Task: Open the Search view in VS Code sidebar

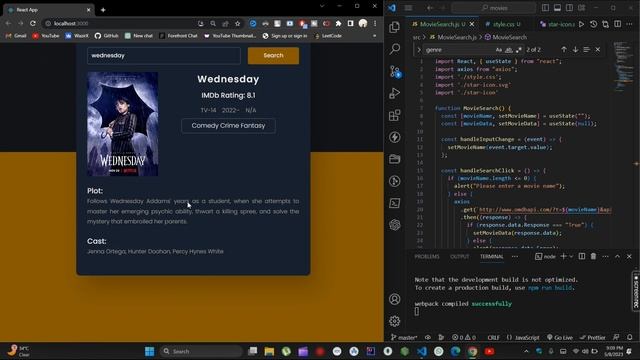Action: (394, 49)
